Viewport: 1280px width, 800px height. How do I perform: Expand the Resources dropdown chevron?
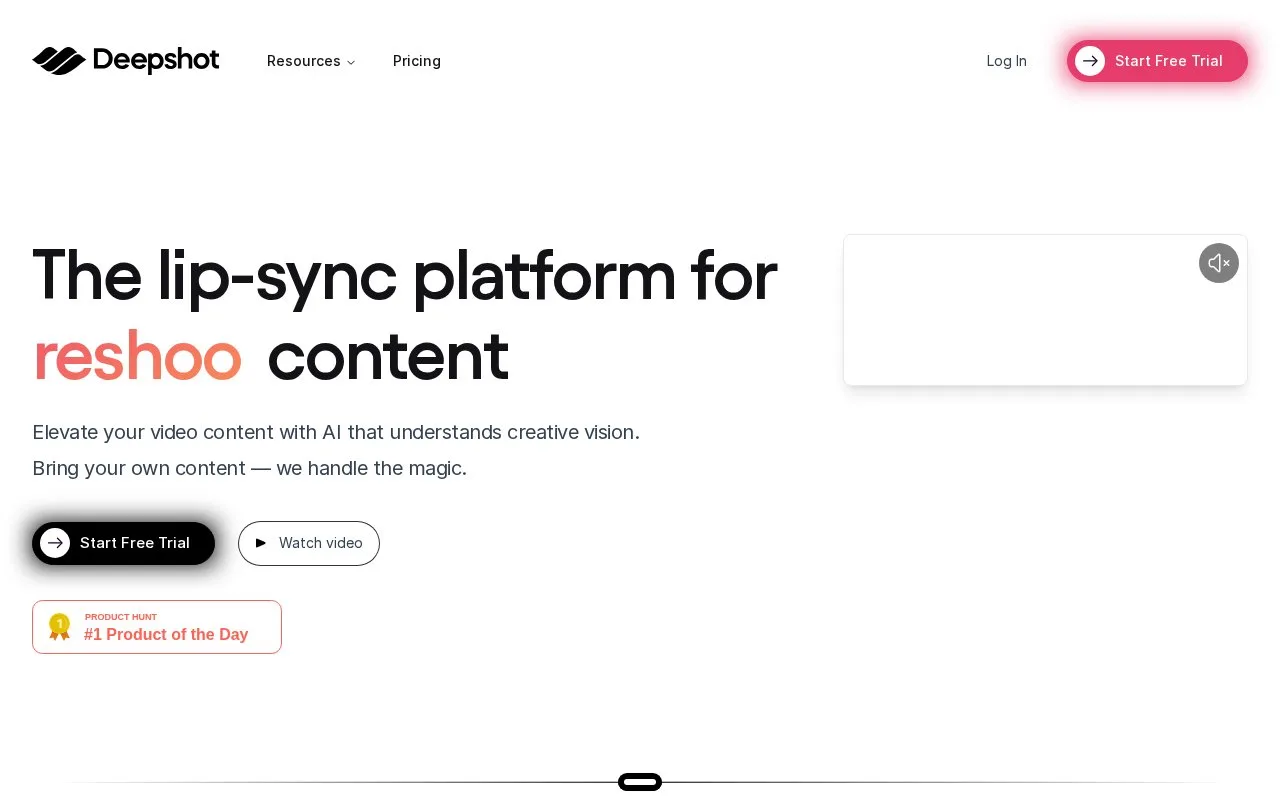click(x=351, y=62)
